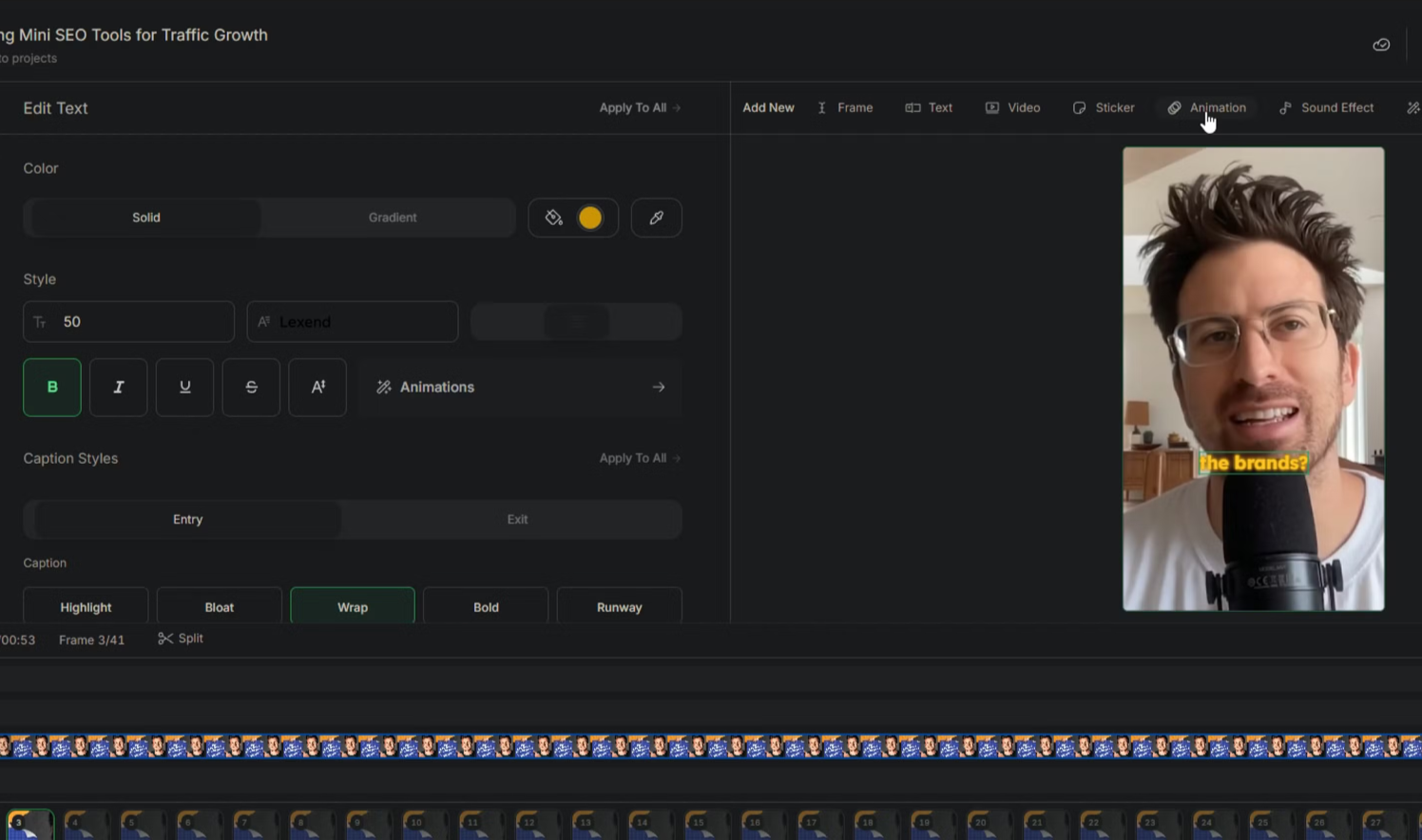Add a new Video element
This screenshot has height=840, width=1422.
click(x=1012, y=107)
